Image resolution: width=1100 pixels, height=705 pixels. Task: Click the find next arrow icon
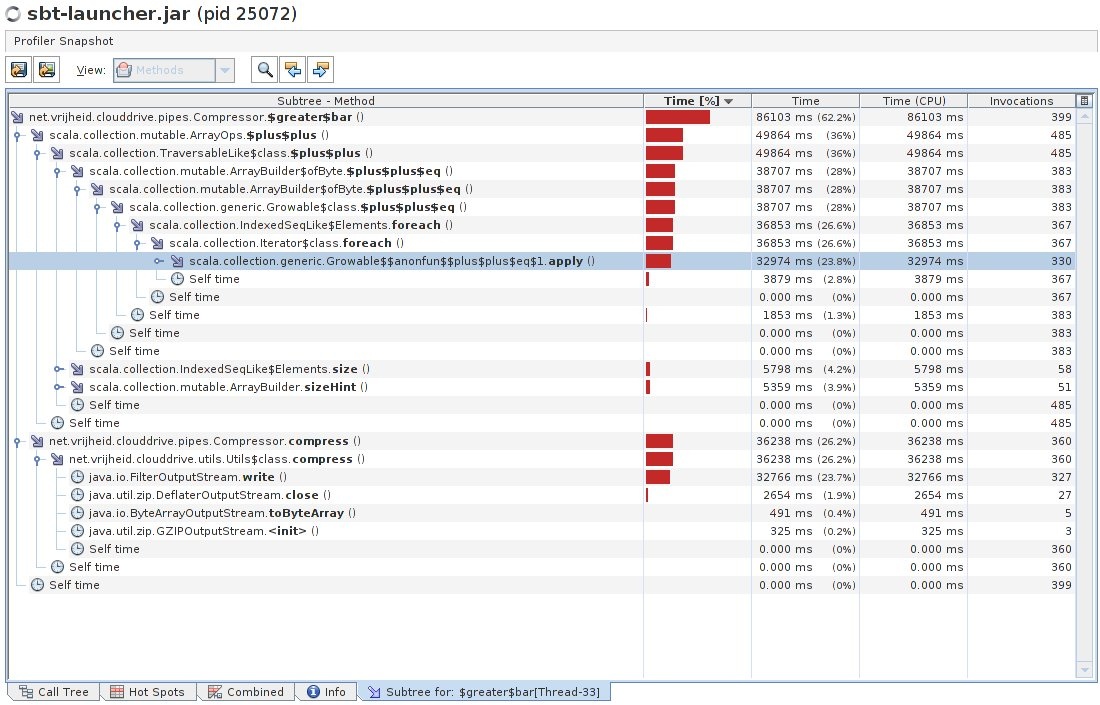click(321, 70)
